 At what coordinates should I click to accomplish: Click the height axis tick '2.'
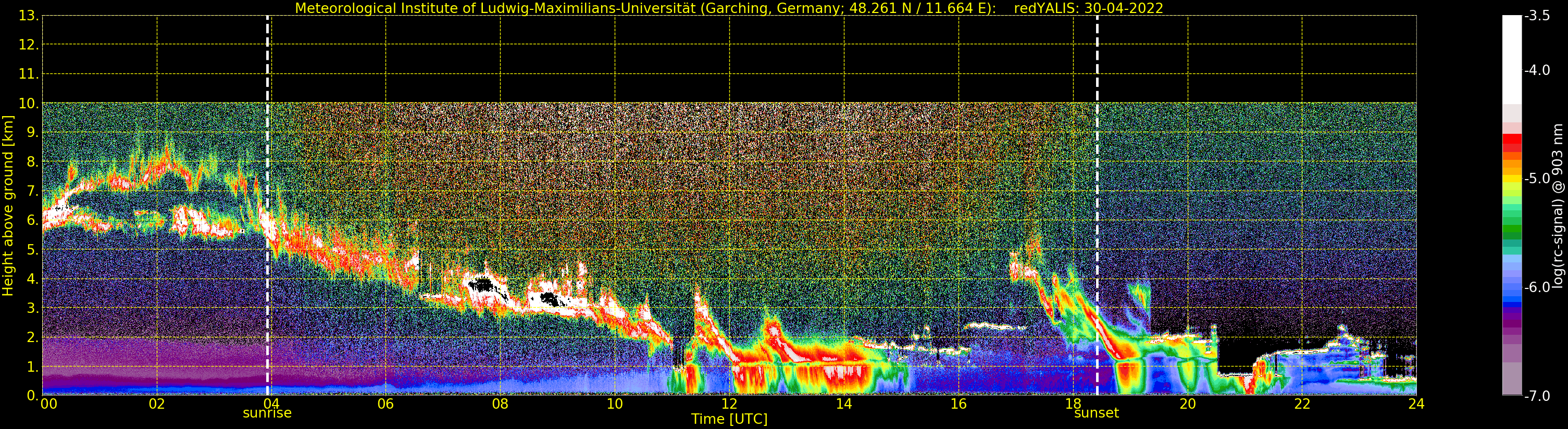(x=32, y=337)
